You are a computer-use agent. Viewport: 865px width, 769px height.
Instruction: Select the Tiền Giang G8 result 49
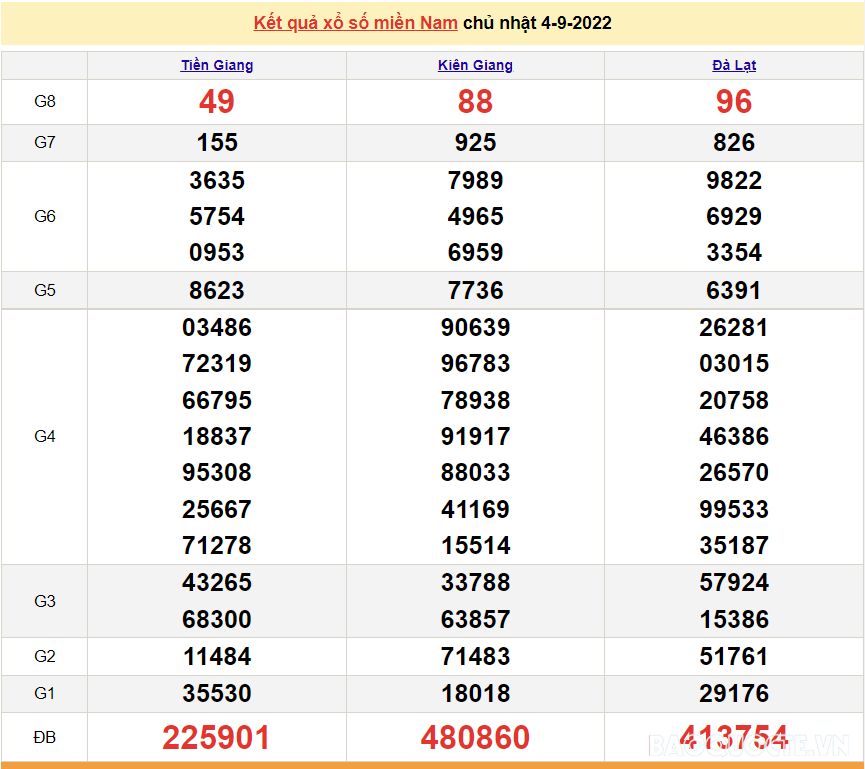(217, 102)
